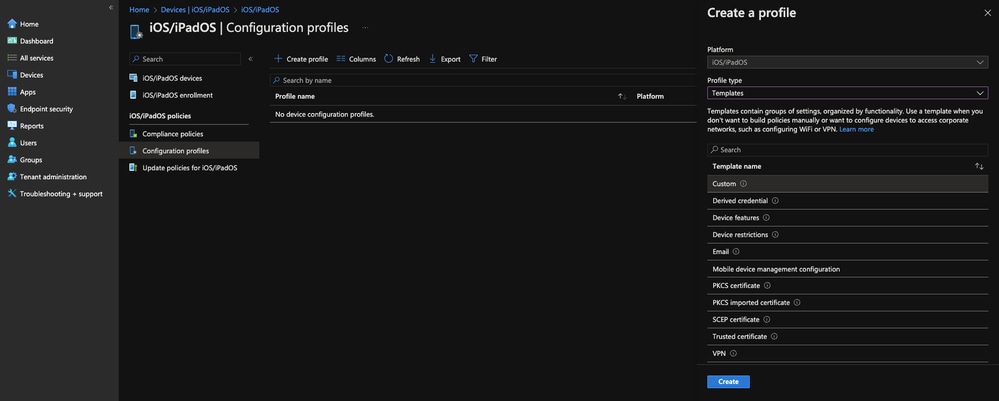
Task: Click the info icon next to VPN
Action: [733, 353]
